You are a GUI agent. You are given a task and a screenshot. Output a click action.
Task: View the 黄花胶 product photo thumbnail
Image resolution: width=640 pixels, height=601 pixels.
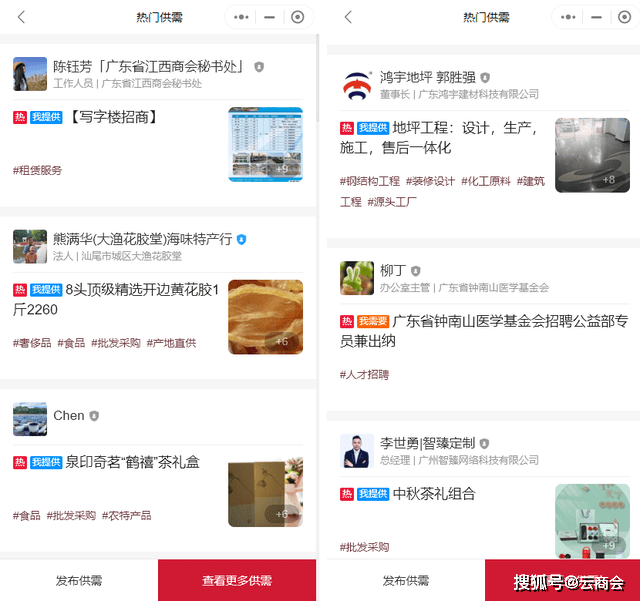[x=265, y=316]
